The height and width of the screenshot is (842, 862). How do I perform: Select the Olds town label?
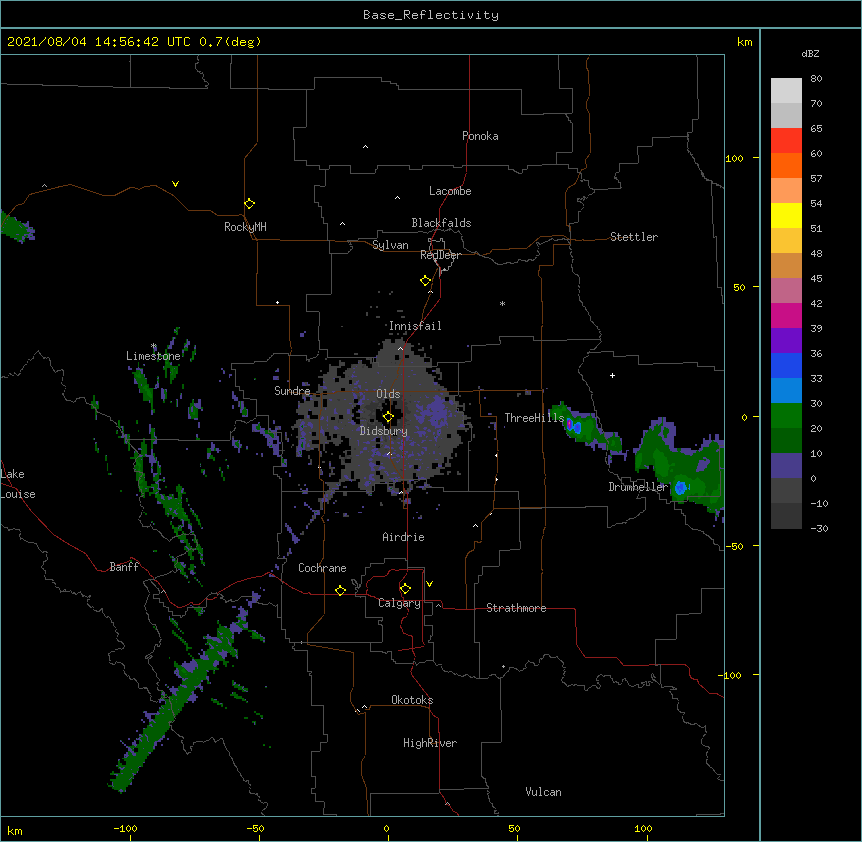coord(388,394)
